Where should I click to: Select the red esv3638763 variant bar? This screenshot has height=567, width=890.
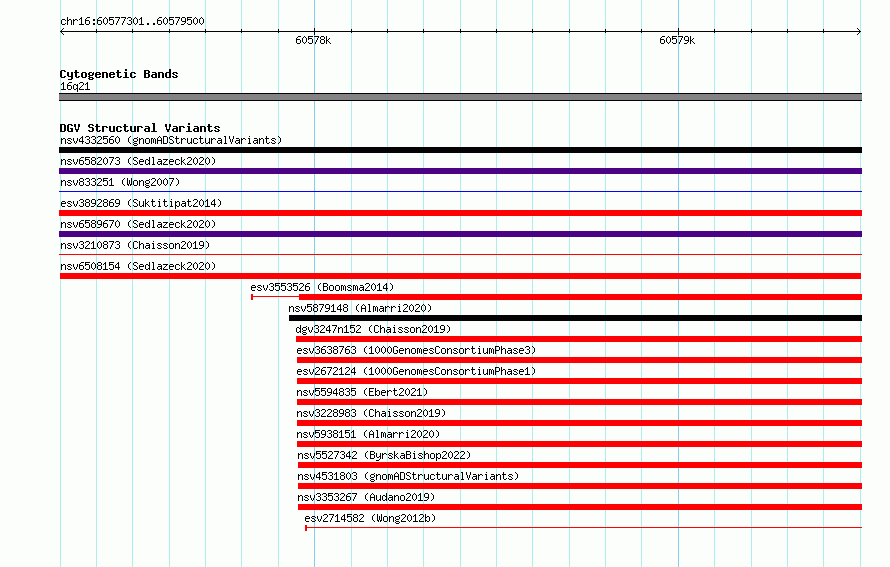(x=579, y=360)
